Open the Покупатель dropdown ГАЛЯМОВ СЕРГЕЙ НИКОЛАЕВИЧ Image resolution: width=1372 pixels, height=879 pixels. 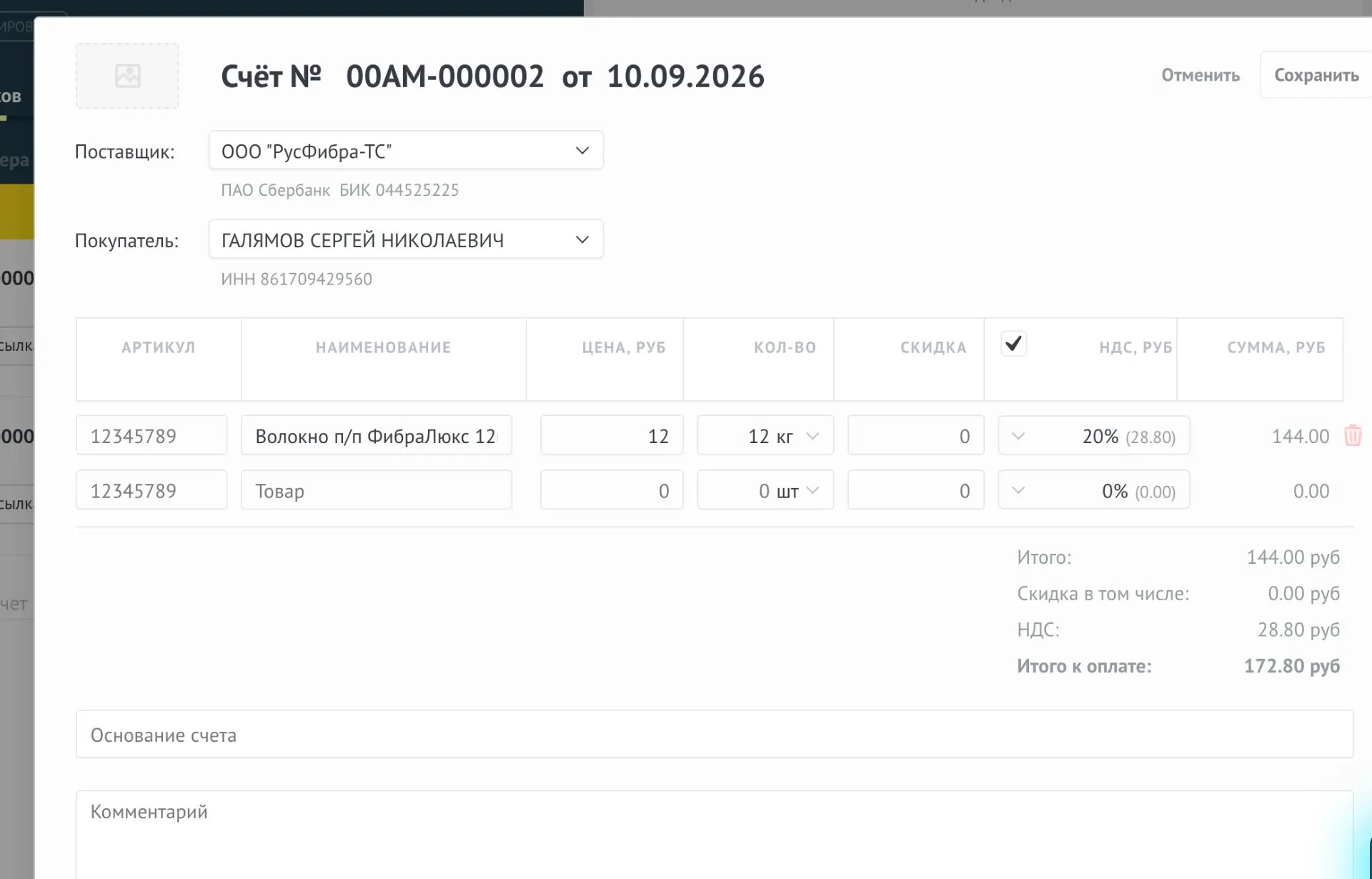point(406,239)
